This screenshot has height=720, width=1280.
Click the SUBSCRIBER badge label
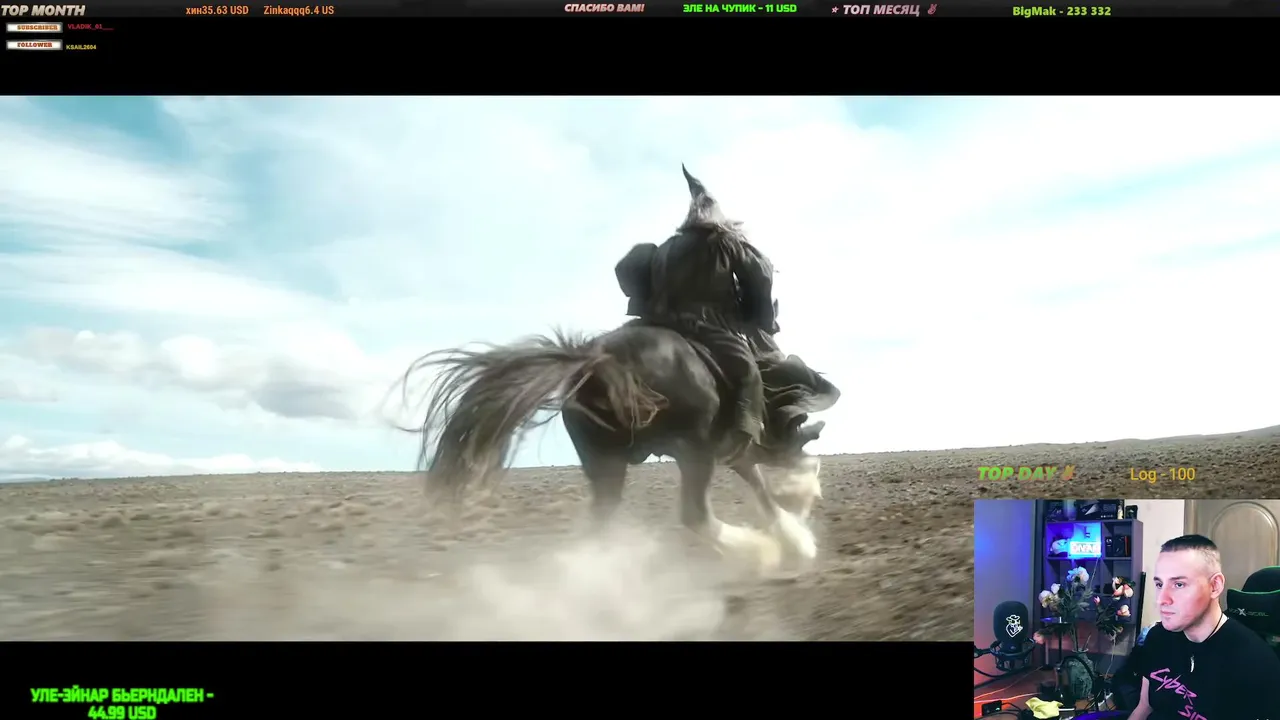[34, 27]
